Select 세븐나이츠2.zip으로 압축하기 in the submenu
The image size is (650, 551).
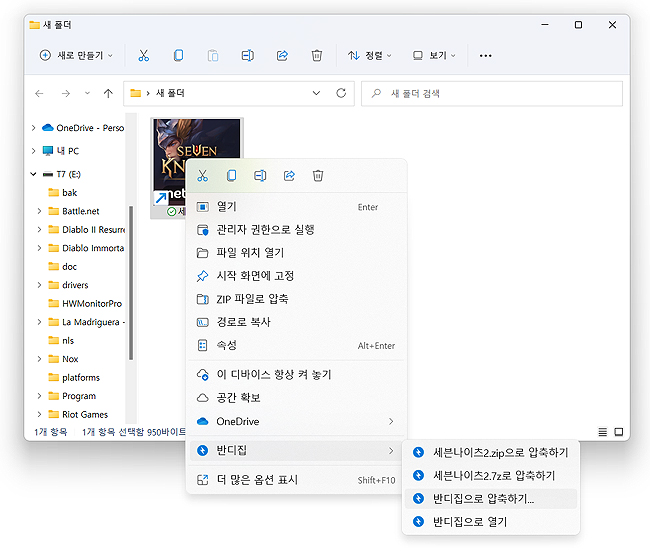491,452
